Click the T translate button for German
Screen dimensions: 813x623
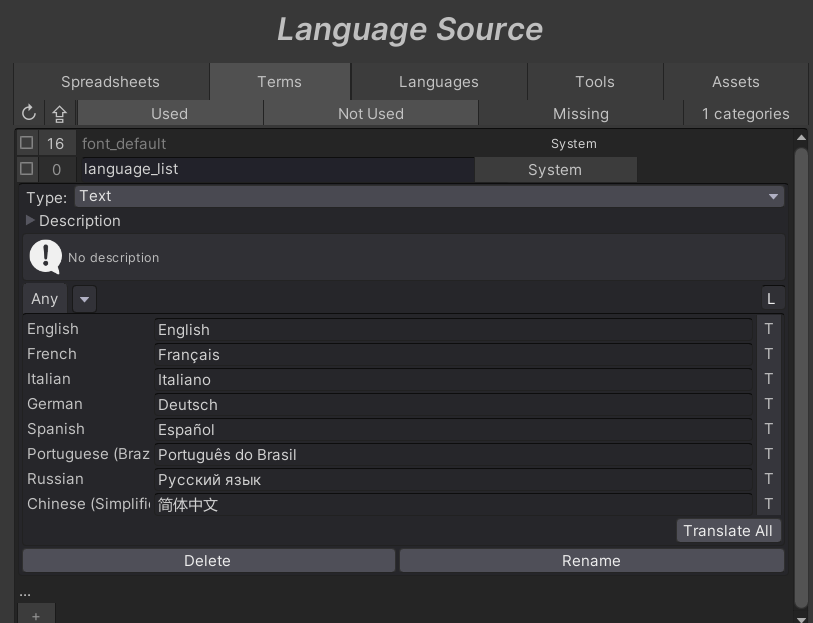(x=768, y=404)
